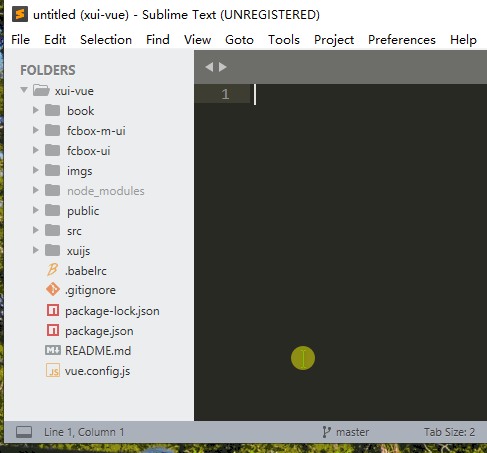Toggle the sidebar using status bar panel icon
The height and width of the screenshot is (453, 487).
tap(24, 432)
